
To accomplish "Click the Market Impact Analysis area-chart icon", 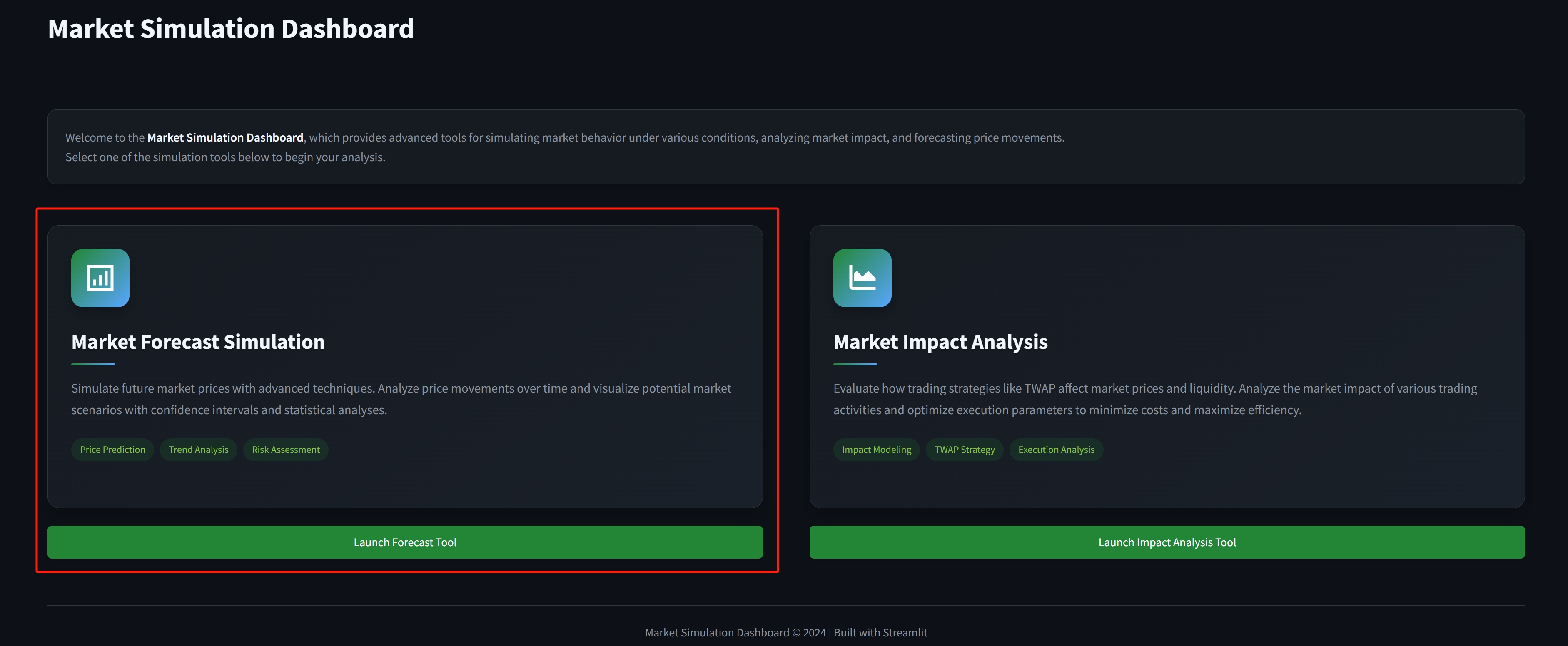I will click(x=862, y=278).
